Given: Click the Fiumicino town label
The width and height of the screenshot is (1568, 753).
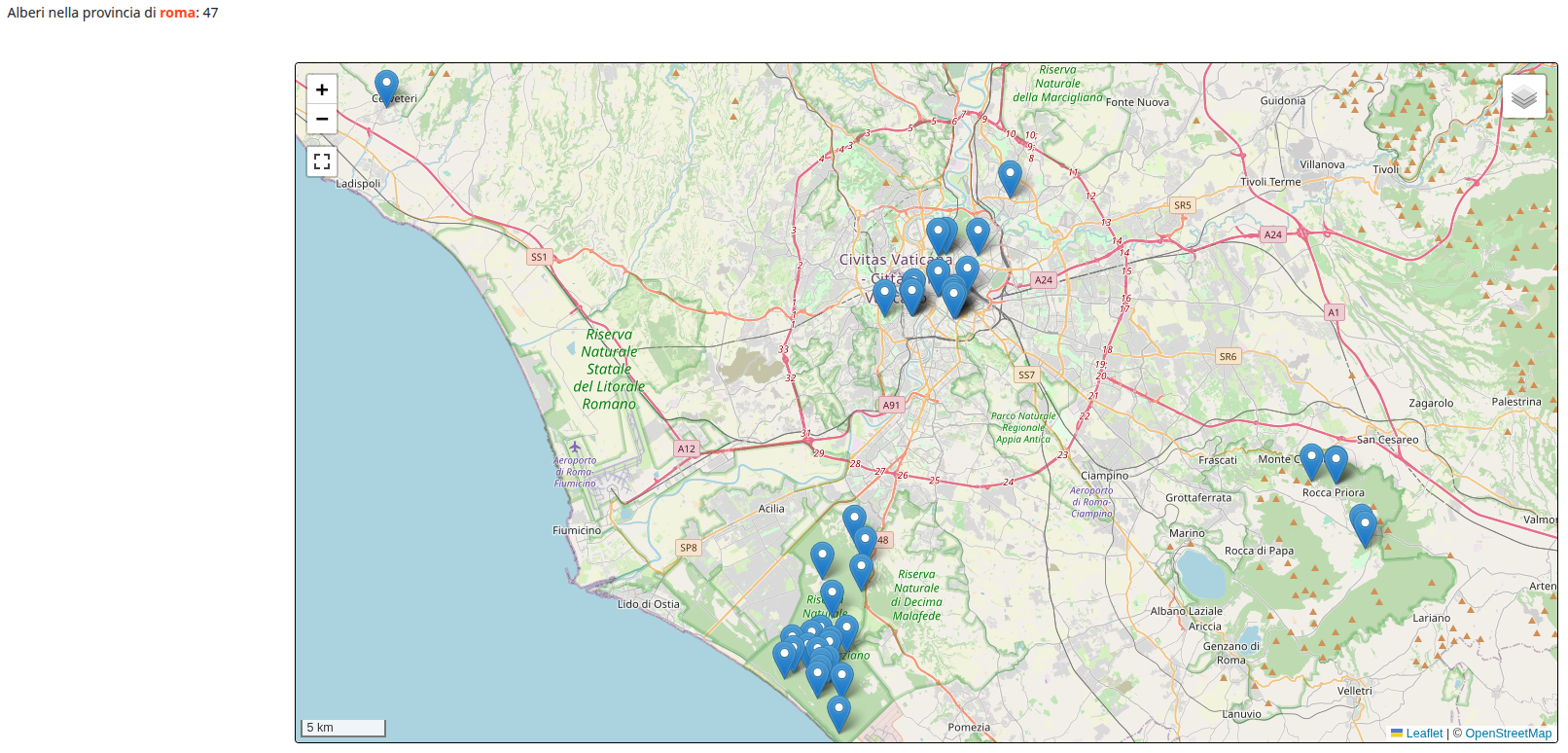Looking at the screenshot, I should (x=577, y=530).
